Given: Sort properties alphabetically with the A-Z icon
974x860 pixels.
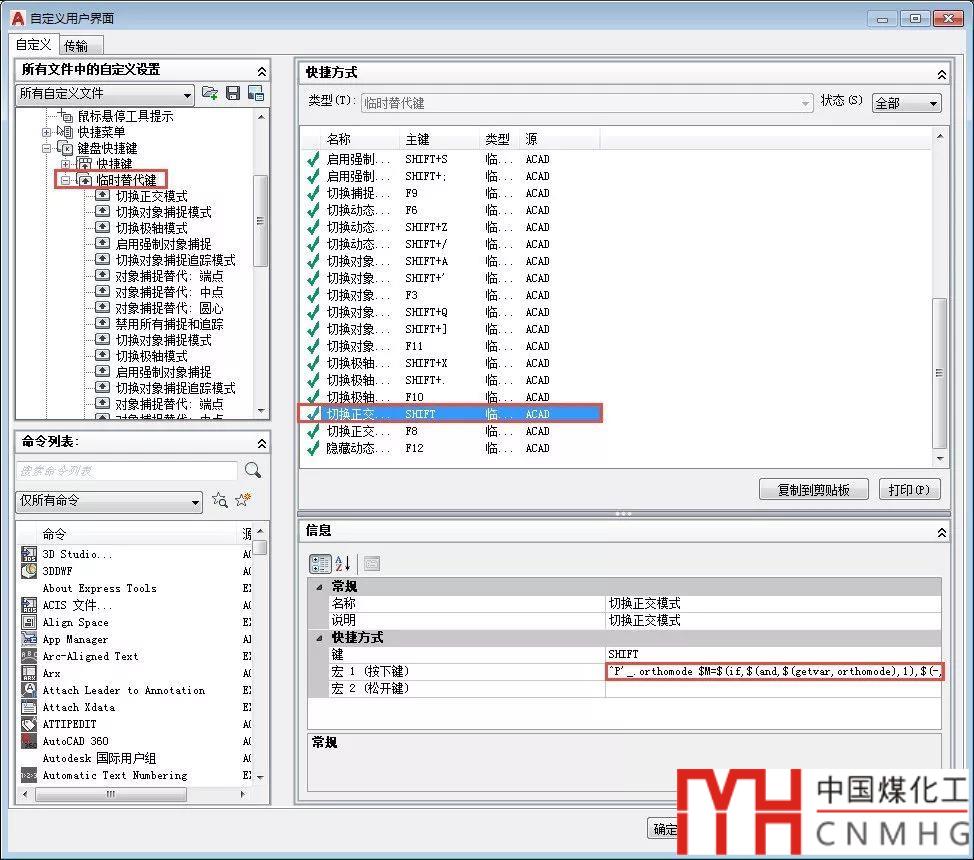Looking at the screenshot, I should [343, 563].
